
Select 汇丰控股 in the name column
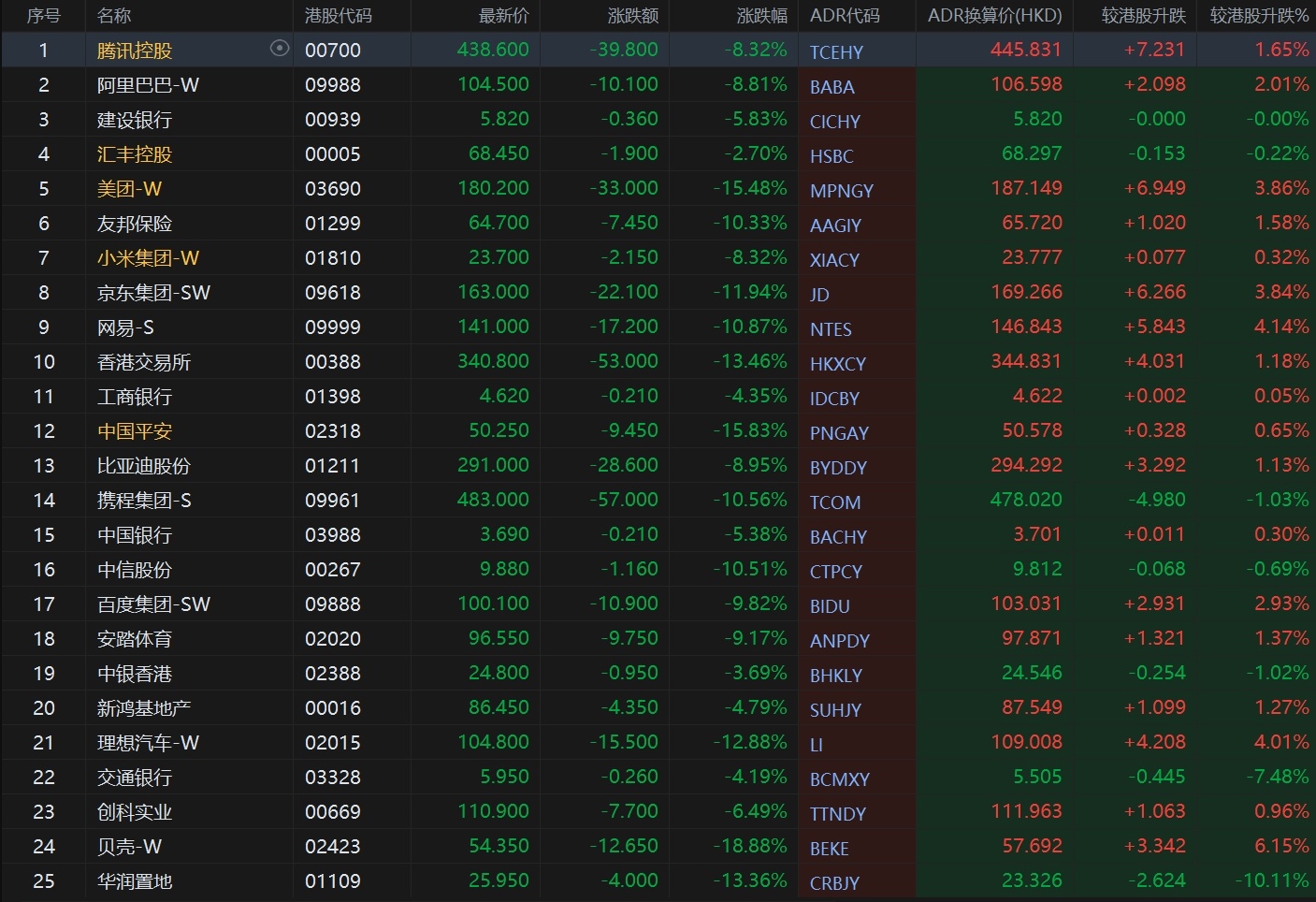[135, 154]
